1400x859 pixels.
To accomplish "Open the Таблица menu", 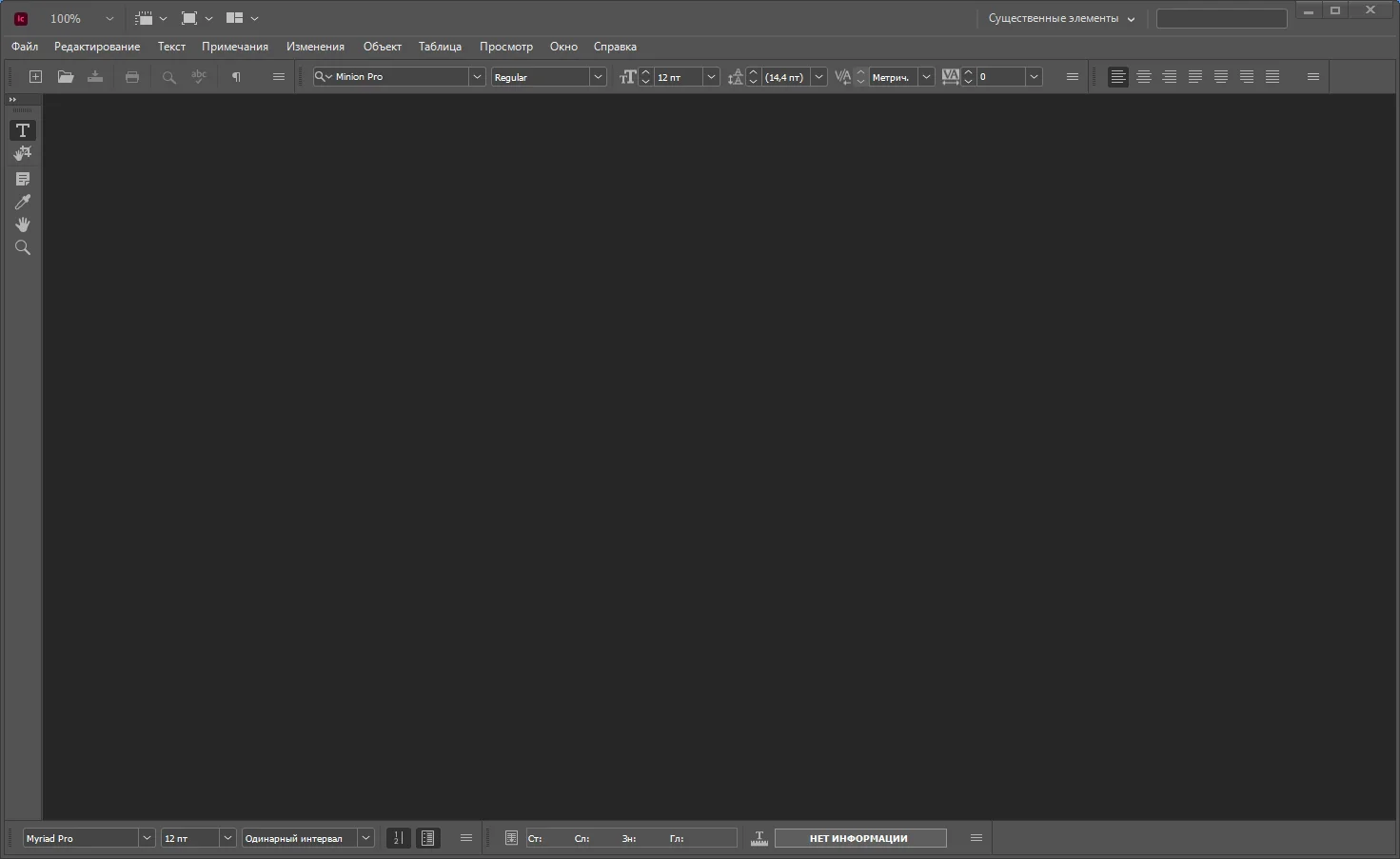I will click(x=440, y=47).
